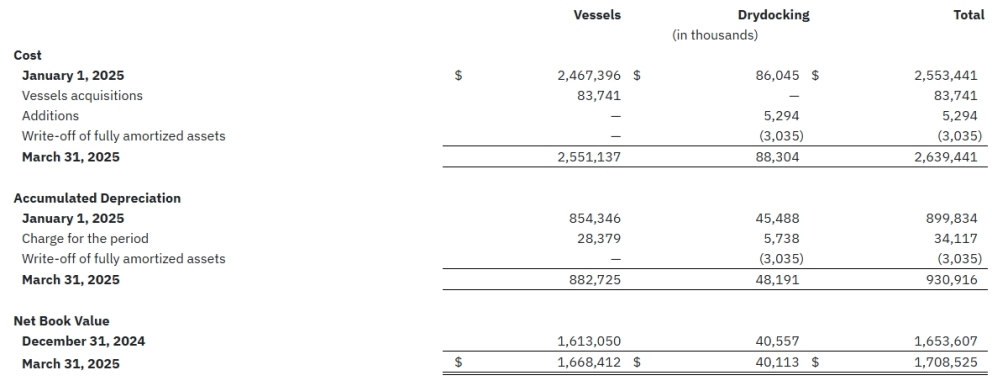Click the Additions row label
The height and width of the screenshot is (386, 992).
coord(51,116)
